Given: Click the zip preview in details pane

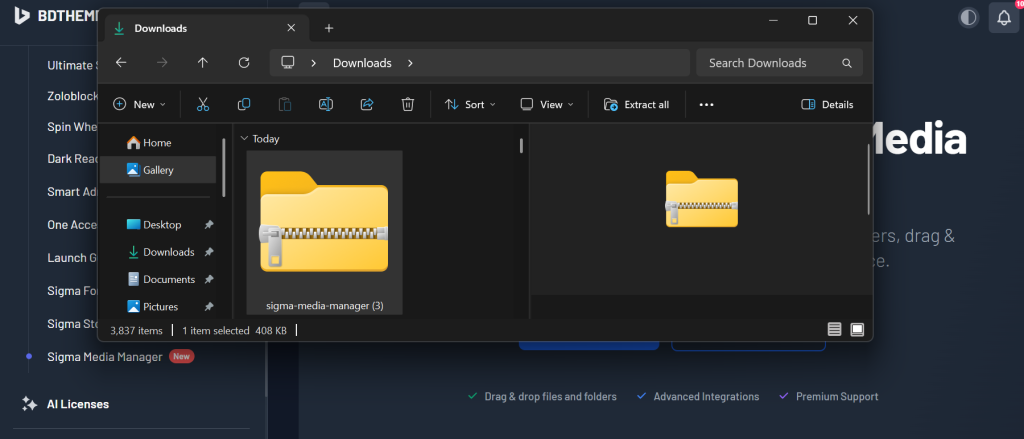Looking at the screenshot, I should (701, 199).
